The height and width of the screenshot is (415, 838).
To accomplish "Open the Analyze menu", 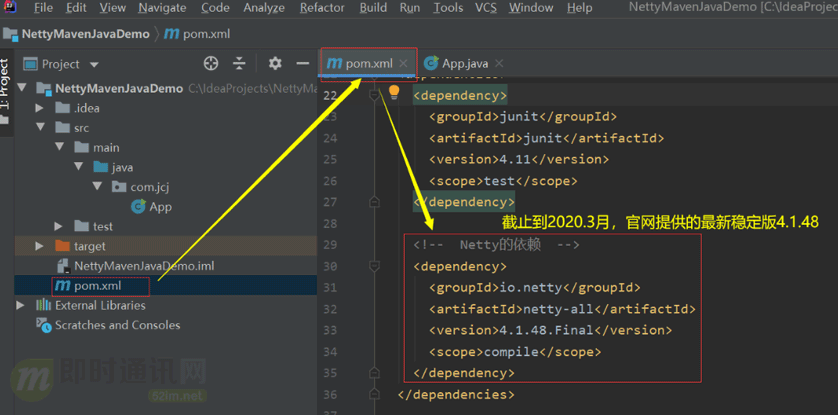I will pos(264,8).
